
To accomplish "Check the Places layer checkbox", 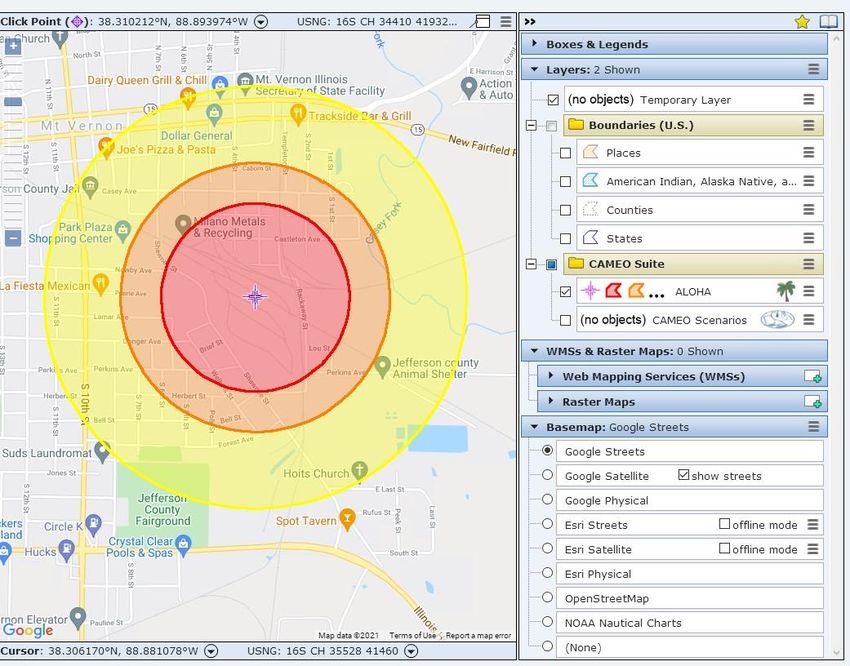I will (x=565, y=153).
